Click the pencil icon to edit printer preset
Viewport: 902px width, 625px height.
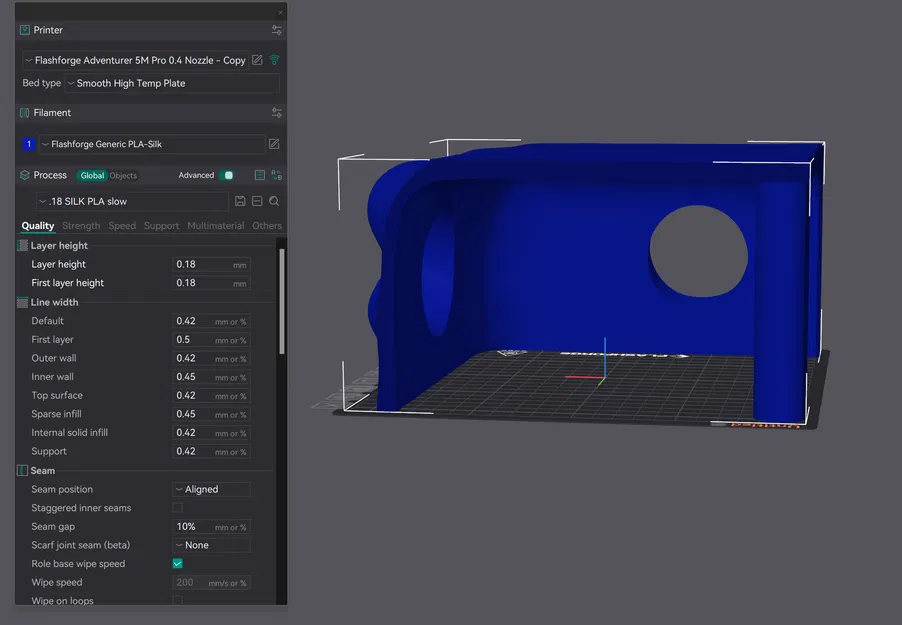pyautogui.click(x=256, y=60)
